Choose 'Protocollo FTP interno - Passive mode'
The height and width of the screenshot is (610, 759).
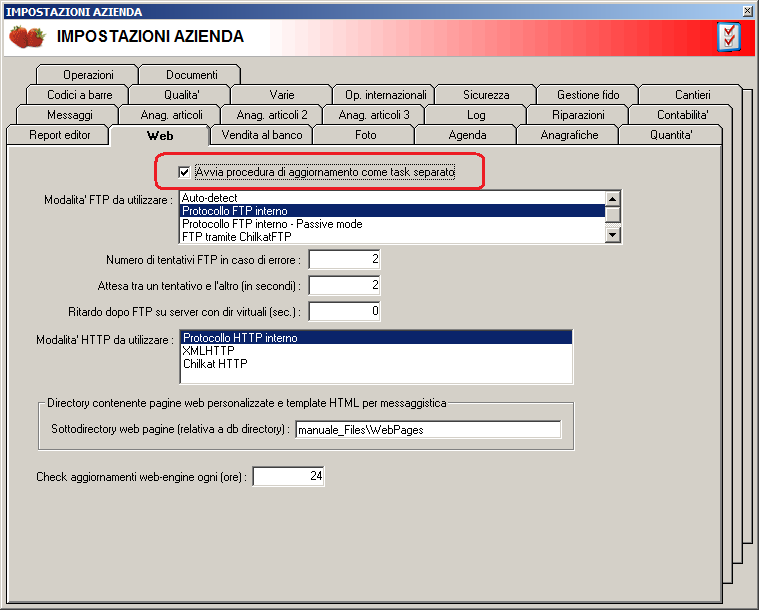tap(392, 224)
